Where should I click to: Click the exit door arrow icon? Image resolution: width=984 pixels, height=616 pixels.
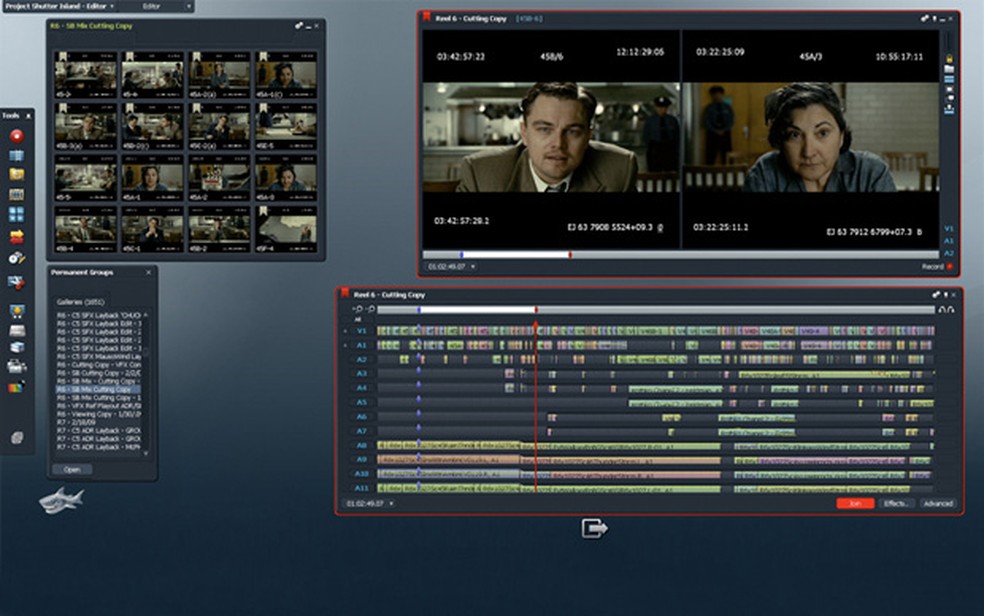[594, 528]
